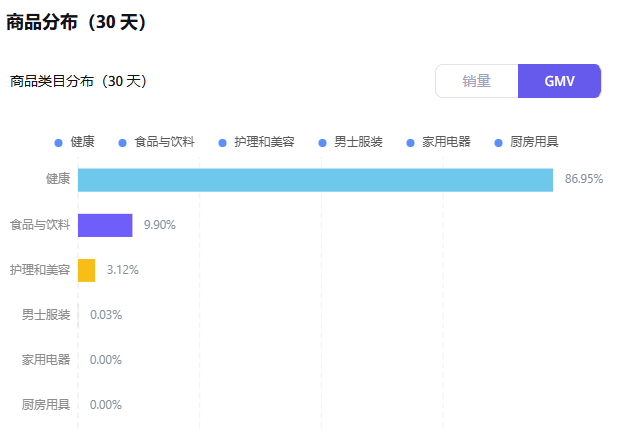
Task: Hide 健康 series via legend label
Action: [x=82, y=142]
